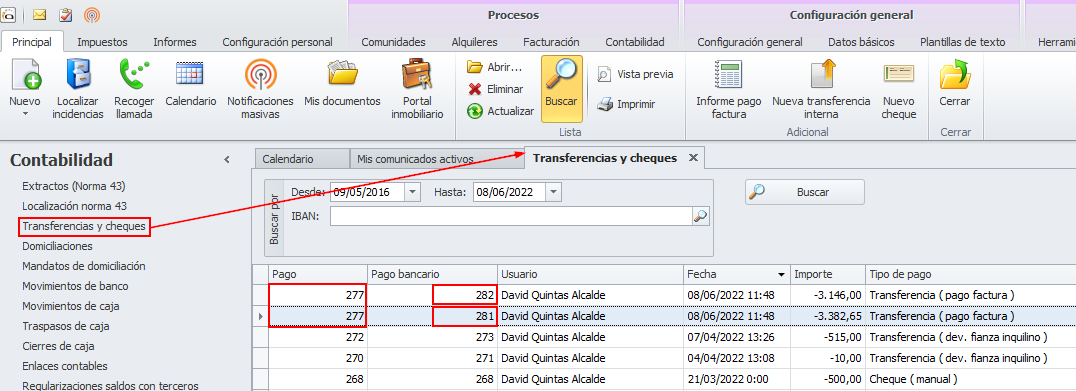Select row with Pago bancario 282

[x=664, y=296]
